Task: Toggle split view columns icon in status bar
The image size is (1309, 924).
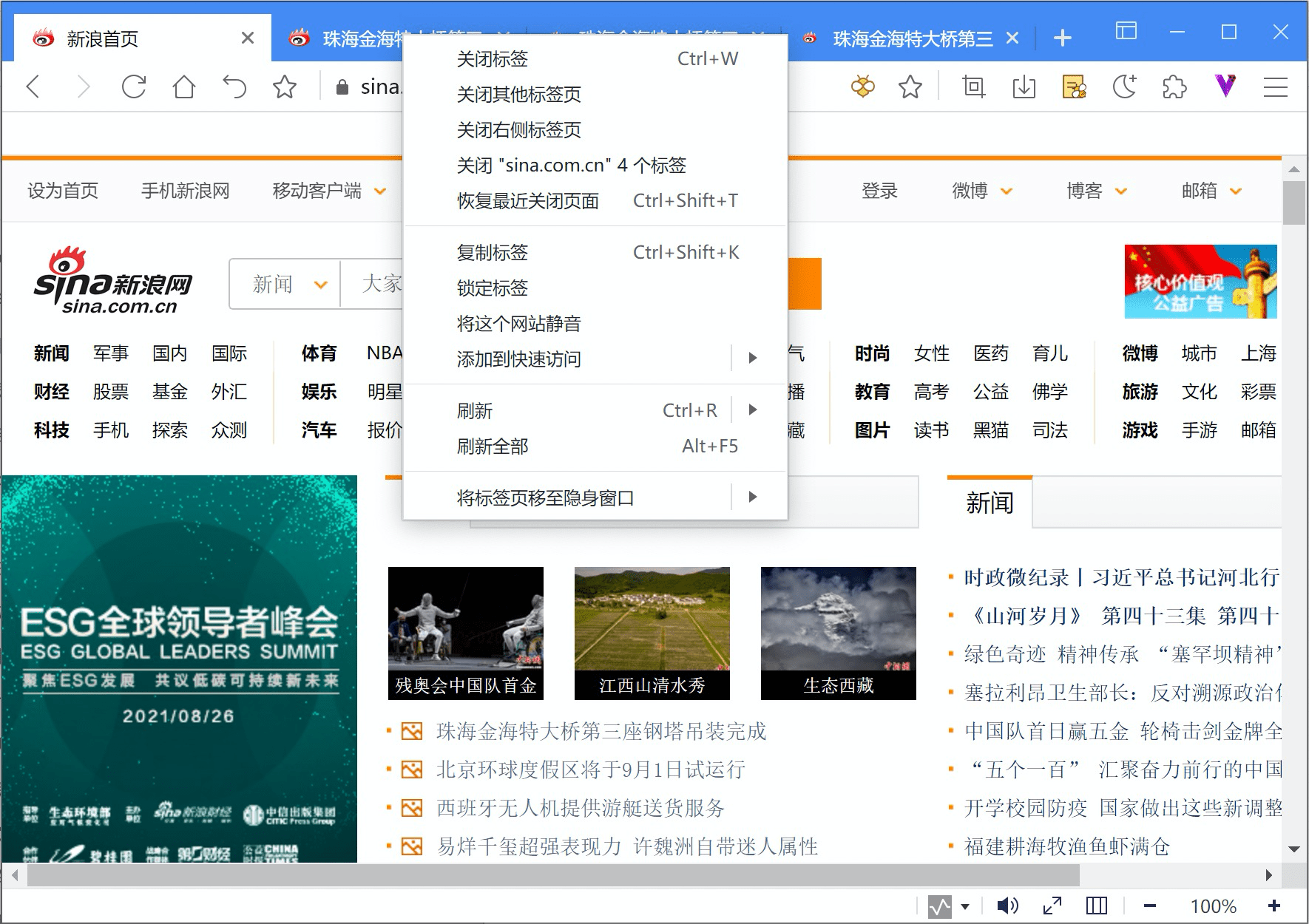Action: coord(1097,906)
